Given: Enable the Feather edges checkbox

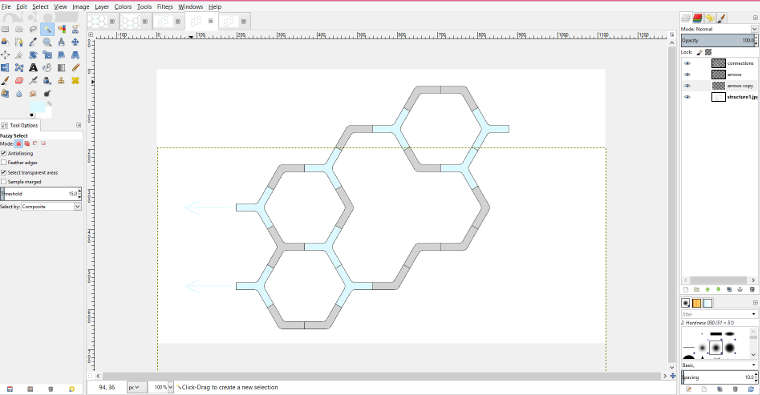Looking at the screenshot, I should [x=4, y=162].
